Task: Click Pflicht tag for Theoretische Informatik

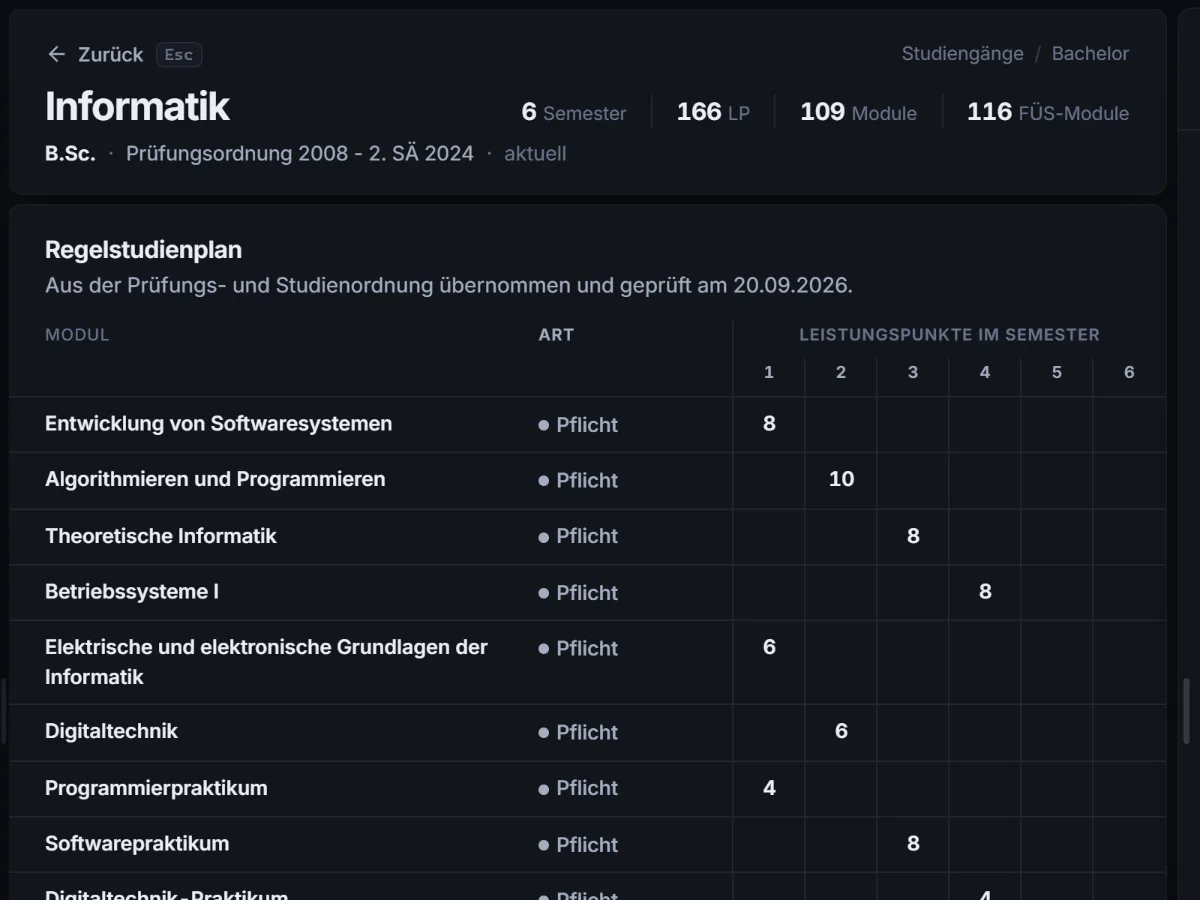Action: [578, 536]
